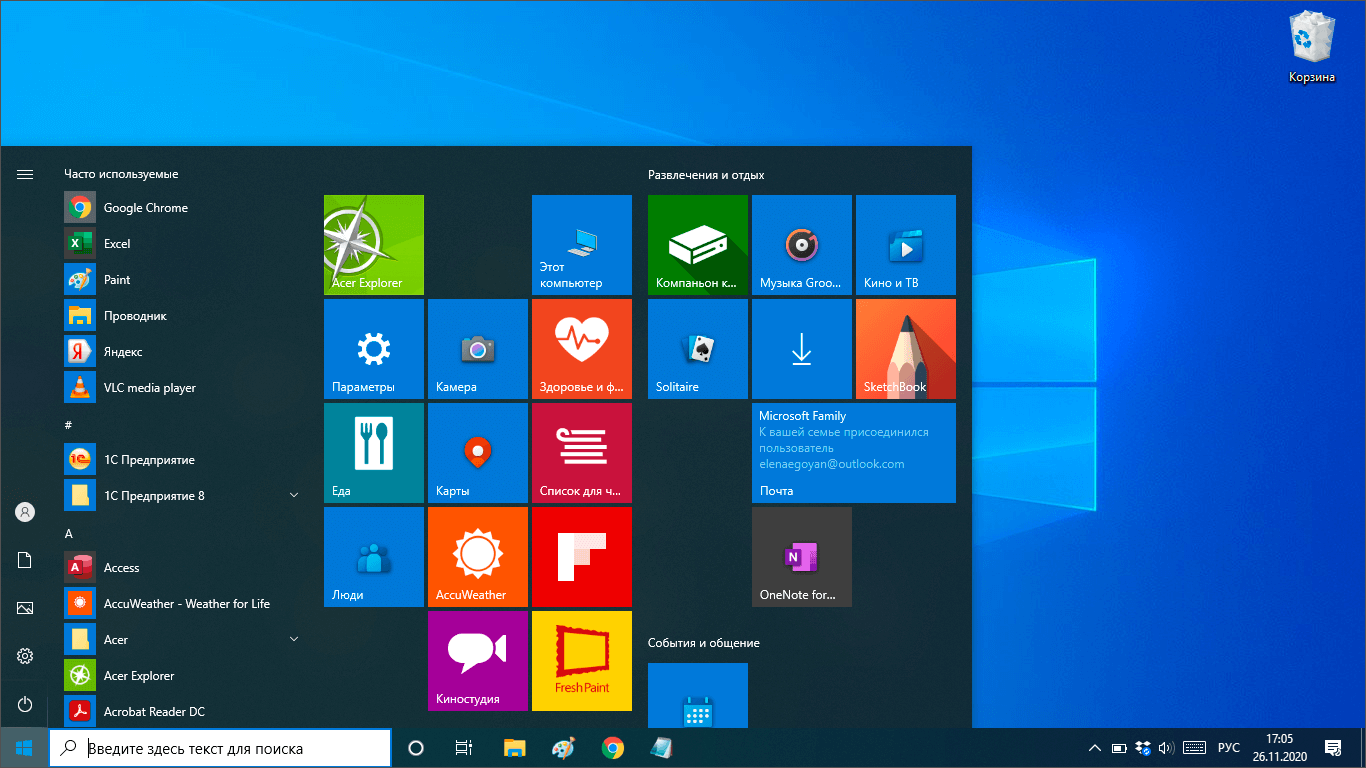Open VLC media player from list
Viewport: 1366px width, 768px height.
point(150,388)
